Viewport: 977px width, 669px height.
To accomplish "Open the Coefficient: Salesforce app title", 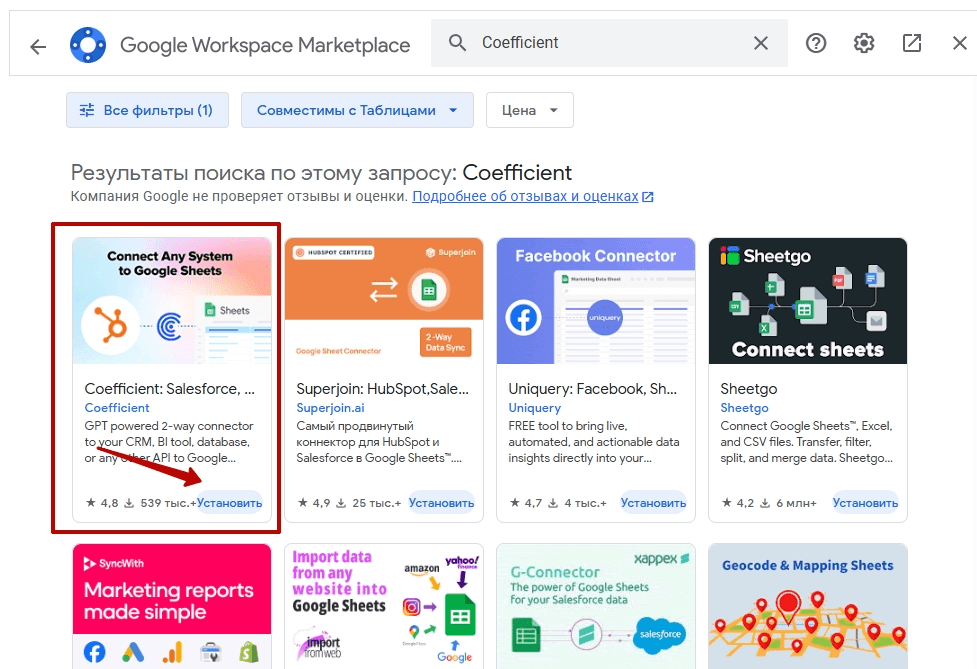I will click(169, 389).
